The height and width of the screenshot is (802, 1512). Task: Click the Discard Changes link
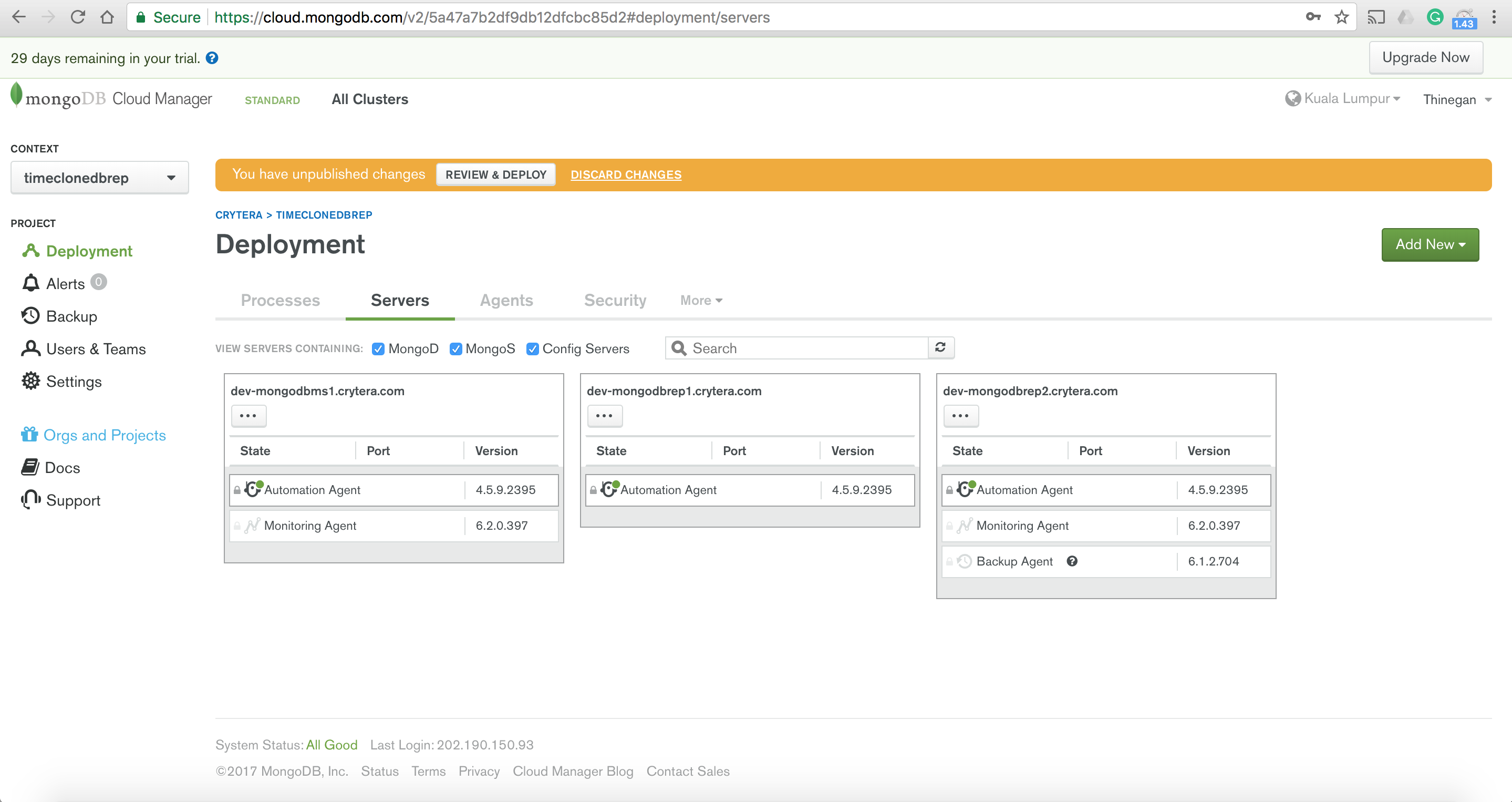(626, 175)
